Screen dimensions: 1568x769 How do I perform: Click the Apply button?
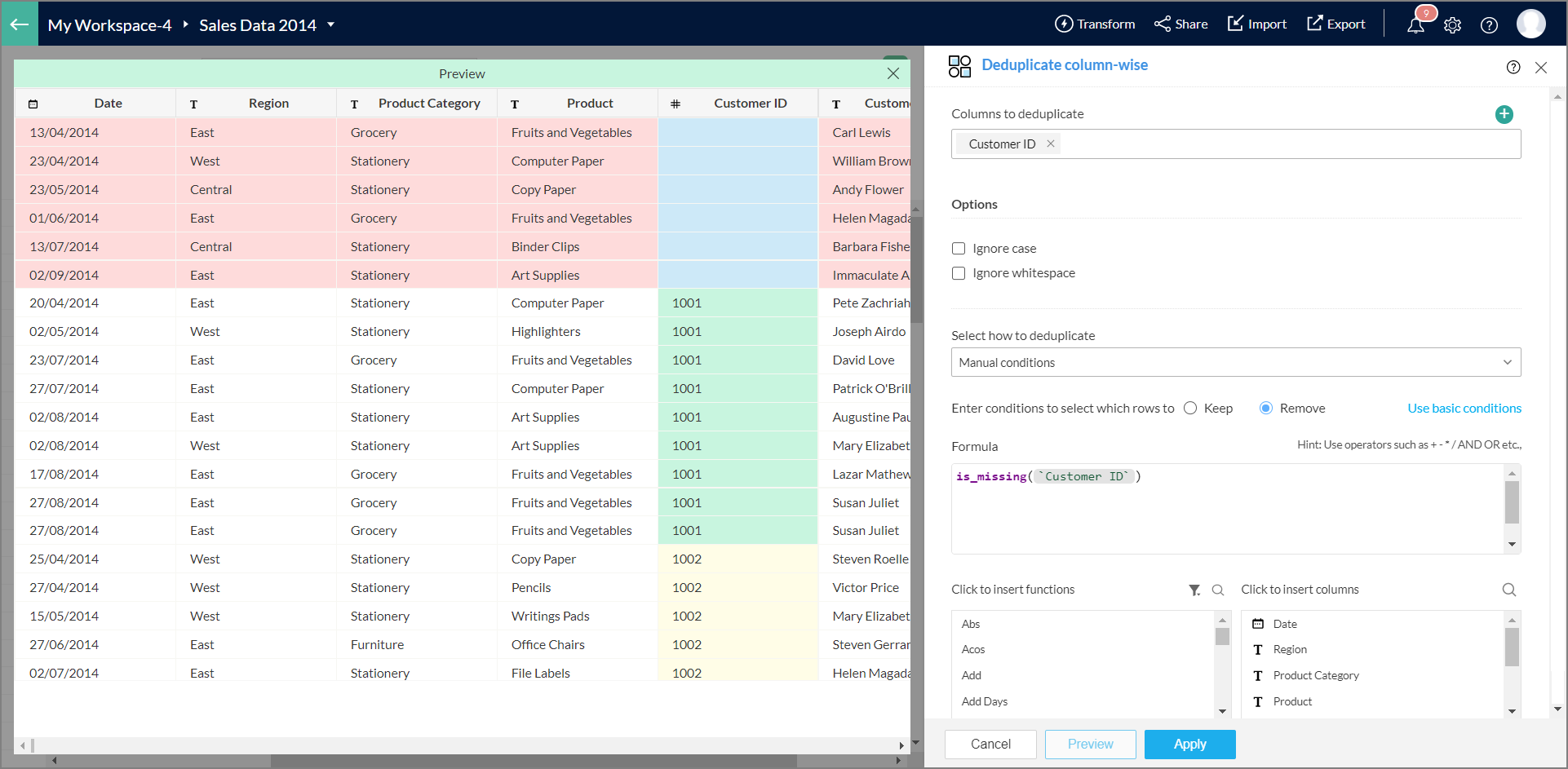coord(1189,744)
